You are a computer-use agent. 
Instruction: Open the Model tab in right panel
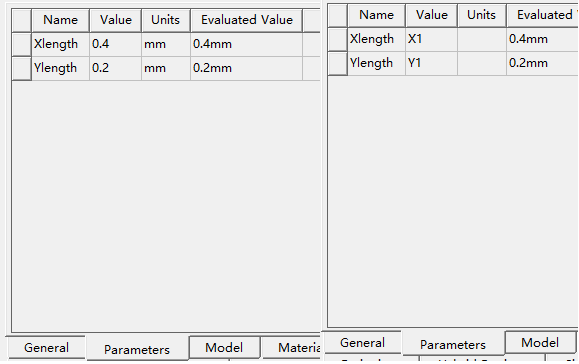tap(540, 343)
